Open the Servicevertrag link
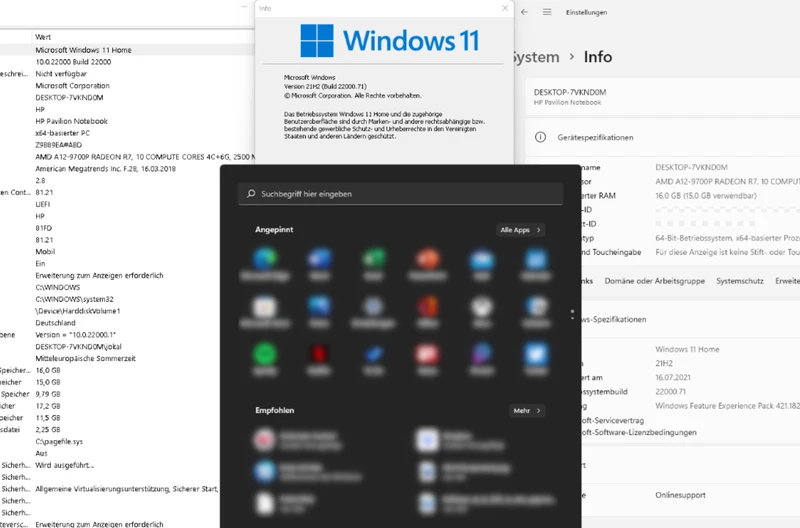 (613, 420)
